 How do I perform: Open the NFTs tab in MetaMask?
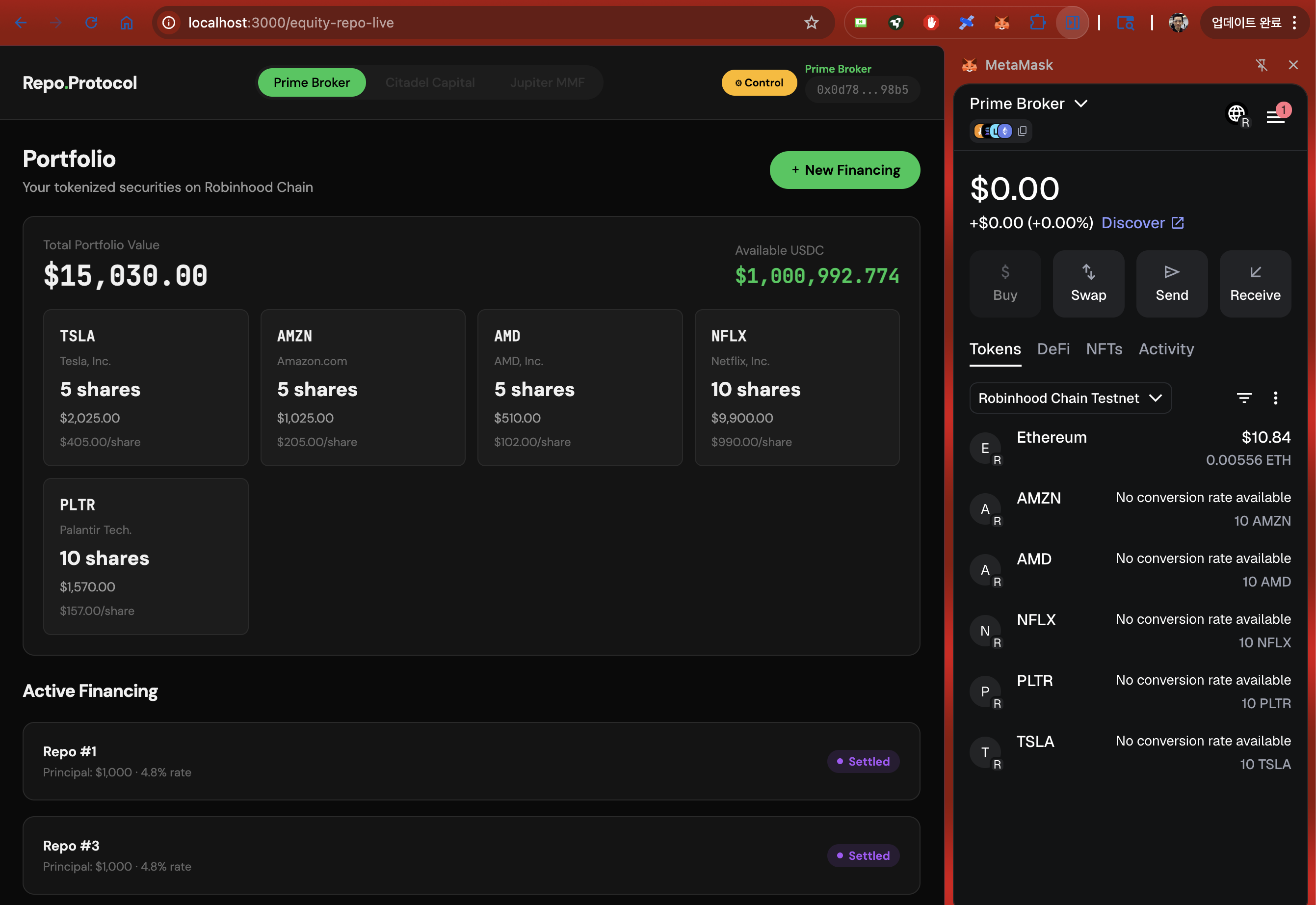(1104, 349)
